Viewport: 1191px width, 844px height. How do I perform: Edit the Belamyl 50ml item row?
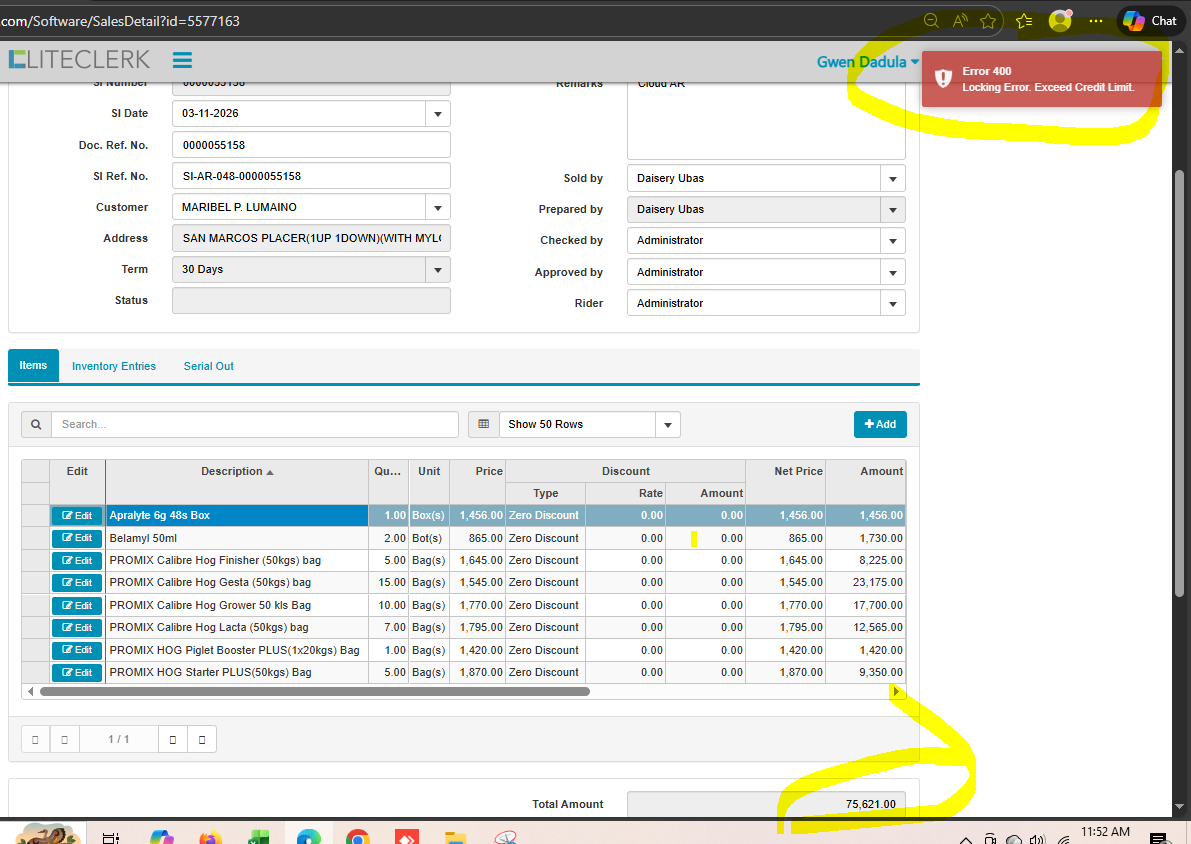click(x=77, y=538)
